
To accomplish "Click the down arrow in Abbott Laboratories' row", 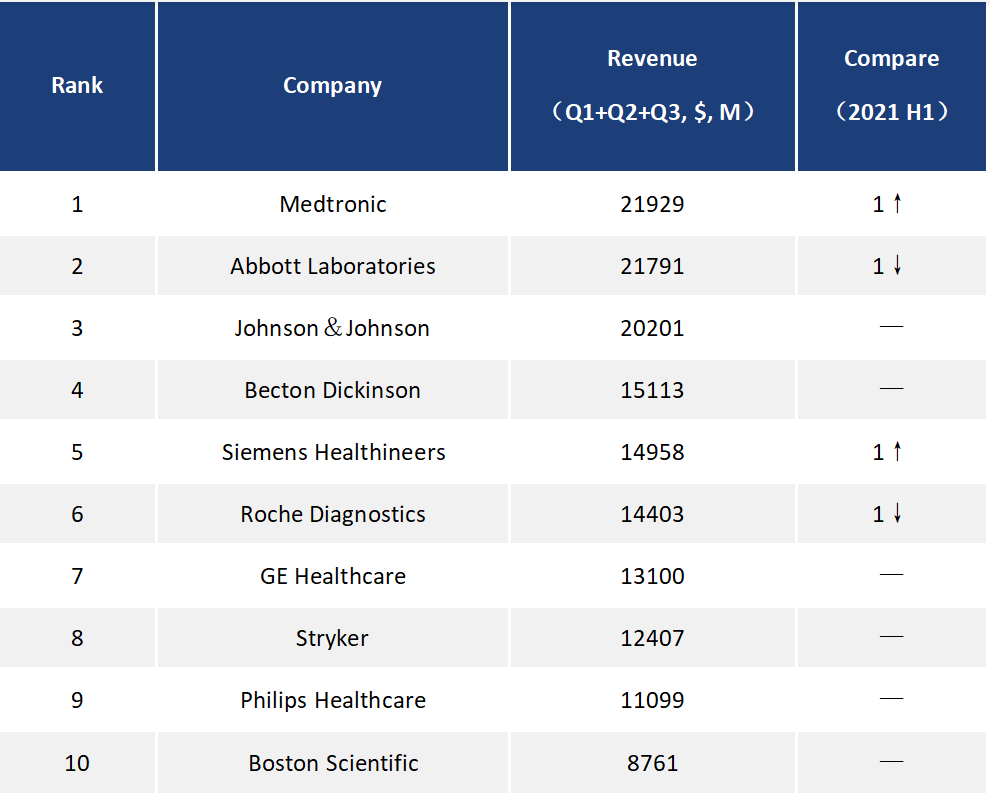I will tap(897, 266).
